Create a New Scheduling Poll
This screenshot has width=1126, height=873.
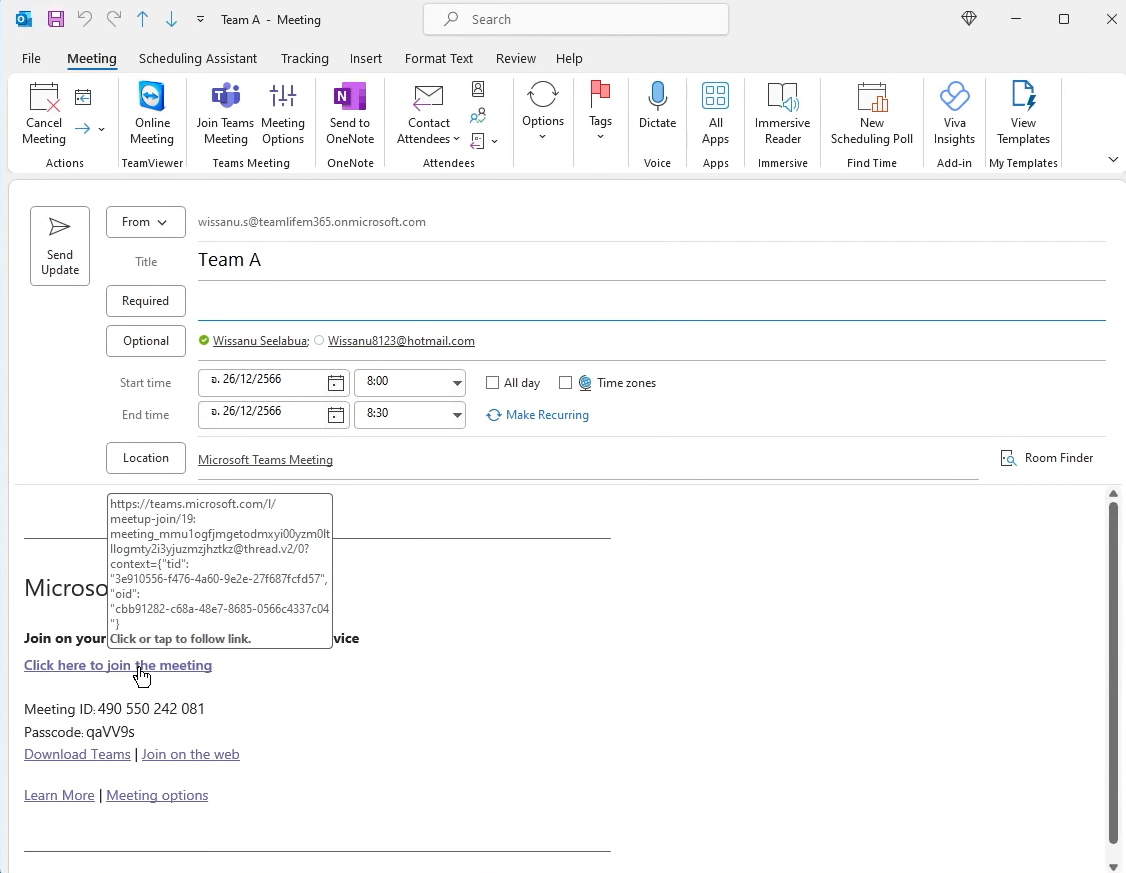872,115
